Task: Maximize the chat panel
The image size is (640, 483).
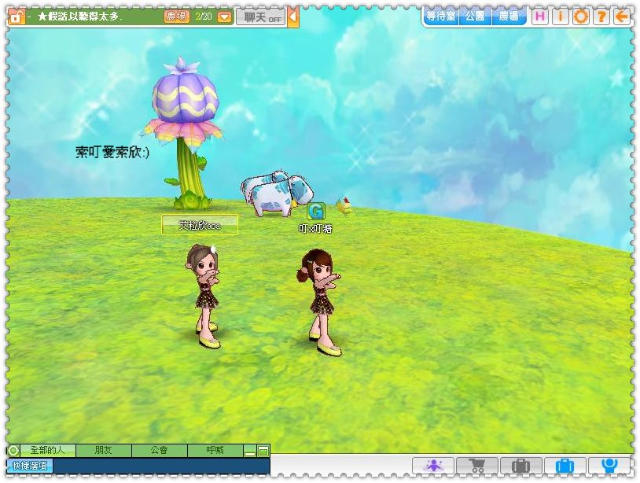Action: tap(264, 451)
